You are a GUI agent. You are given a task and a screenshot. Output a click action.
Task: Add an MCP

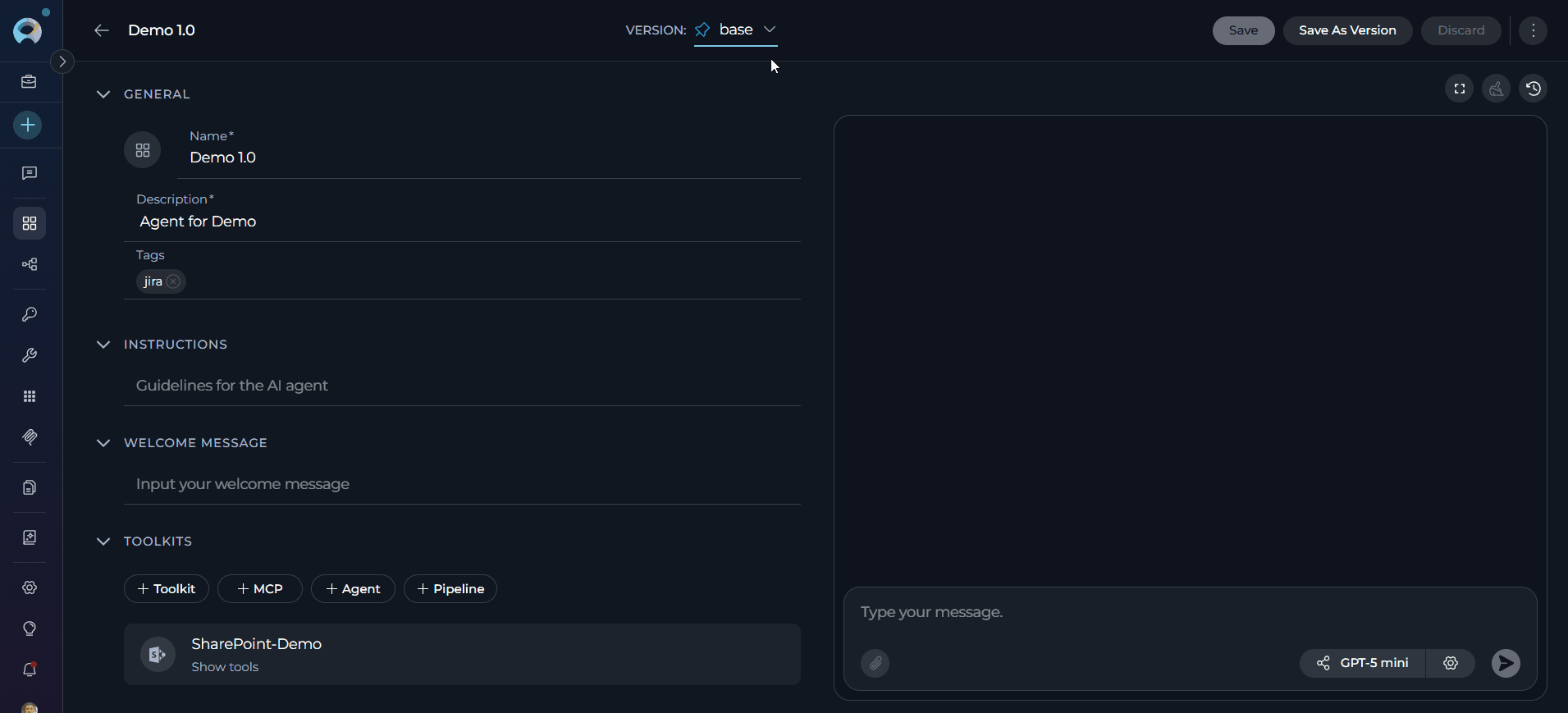click(x=260, y=589)
